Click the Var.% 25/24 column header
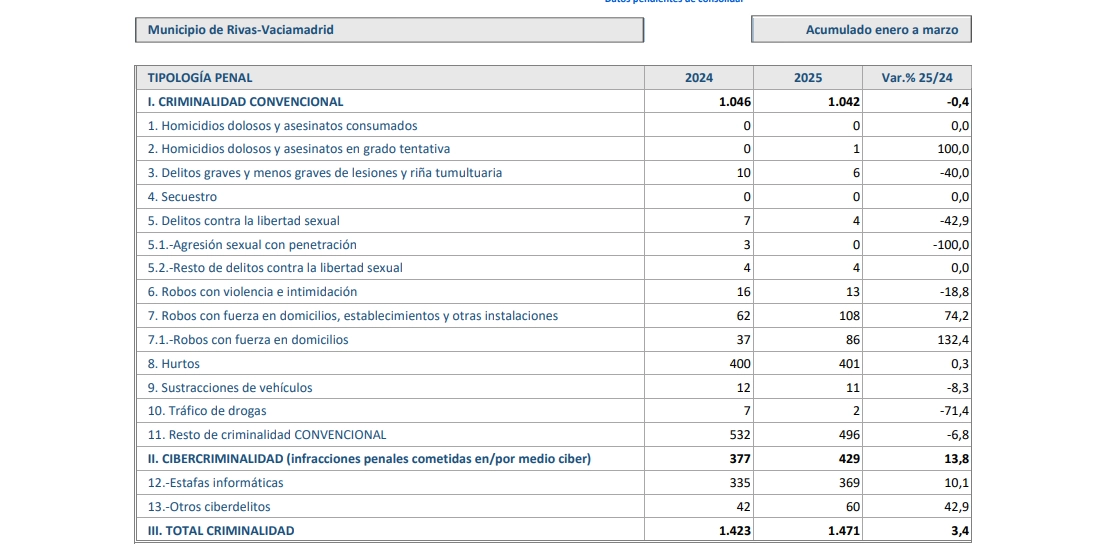 point(916,78)
